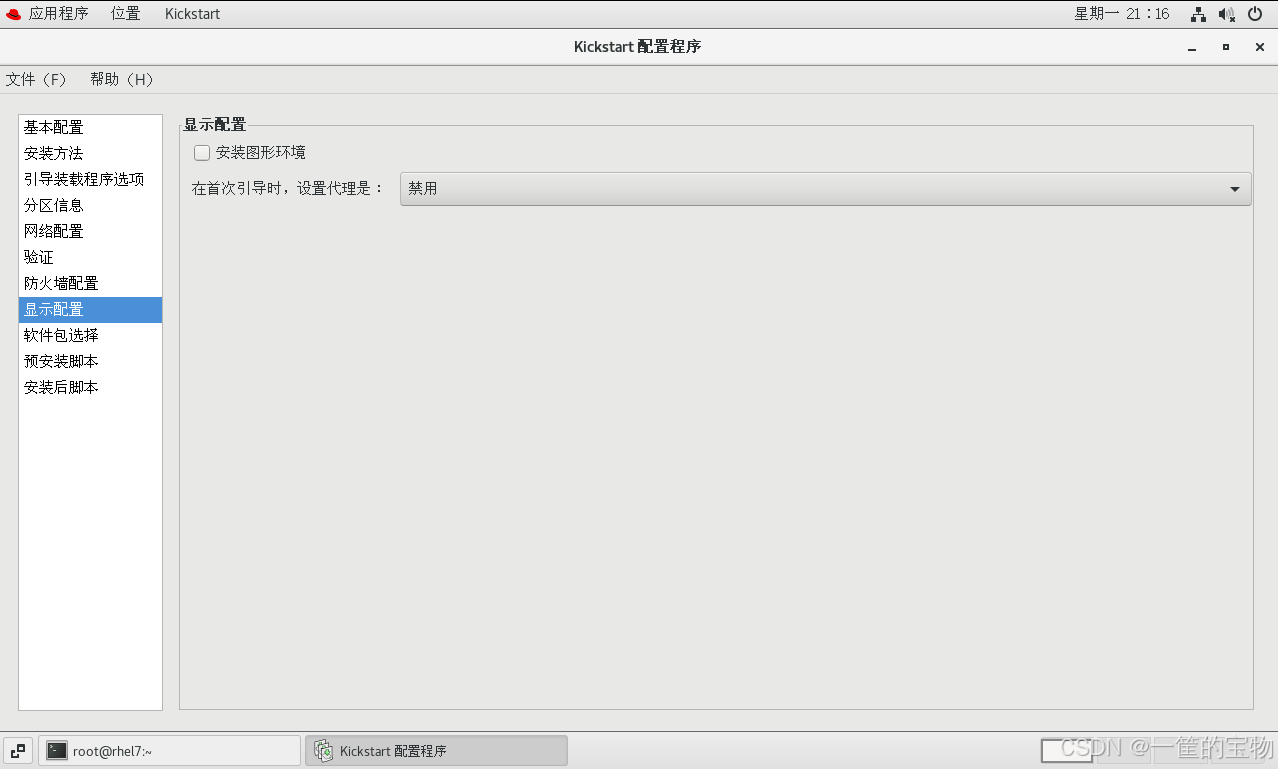Click the show desktop icon in taskbar
This screenshot has width=1278, height=769.
tap(18, 750)
